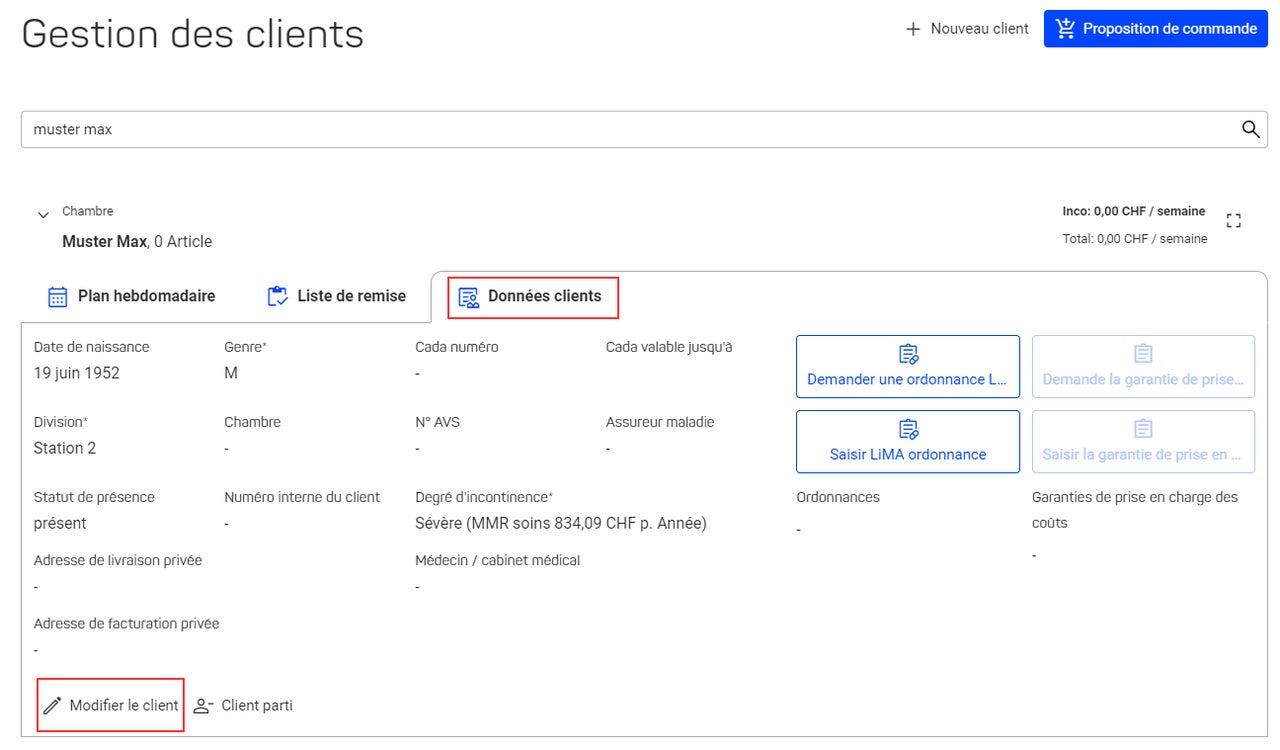Click the calendar icon of Plan hebdomadaire
Viewport: 1280px width, 750px height.
(58, 297)
